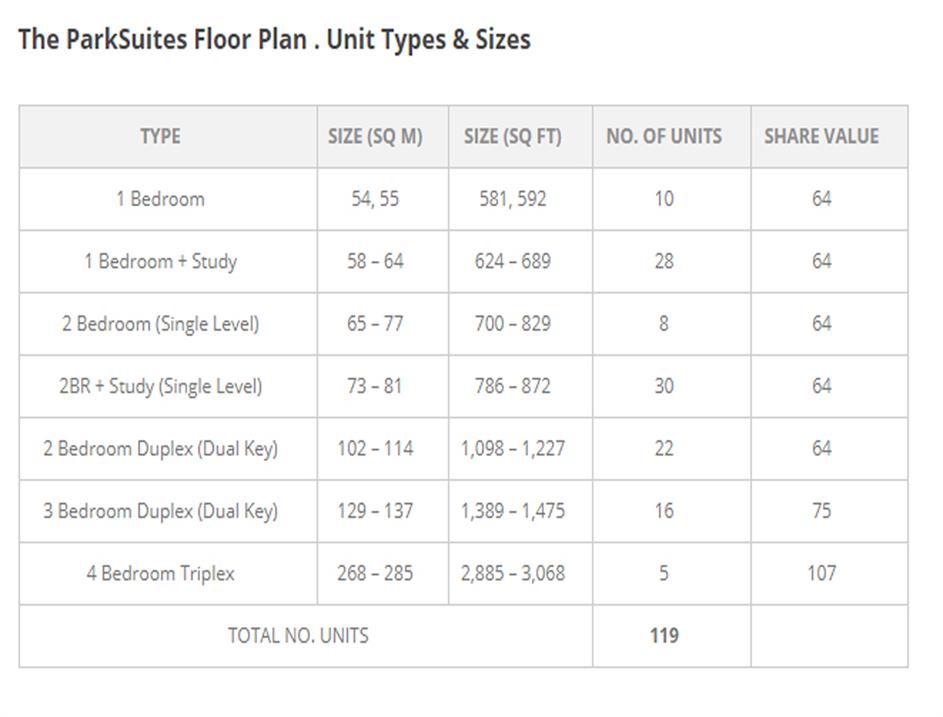The image size is (943, 717).
Task: Click the '1,098 – 1,227' sq ft cell
Action: (x=513, y=449)
